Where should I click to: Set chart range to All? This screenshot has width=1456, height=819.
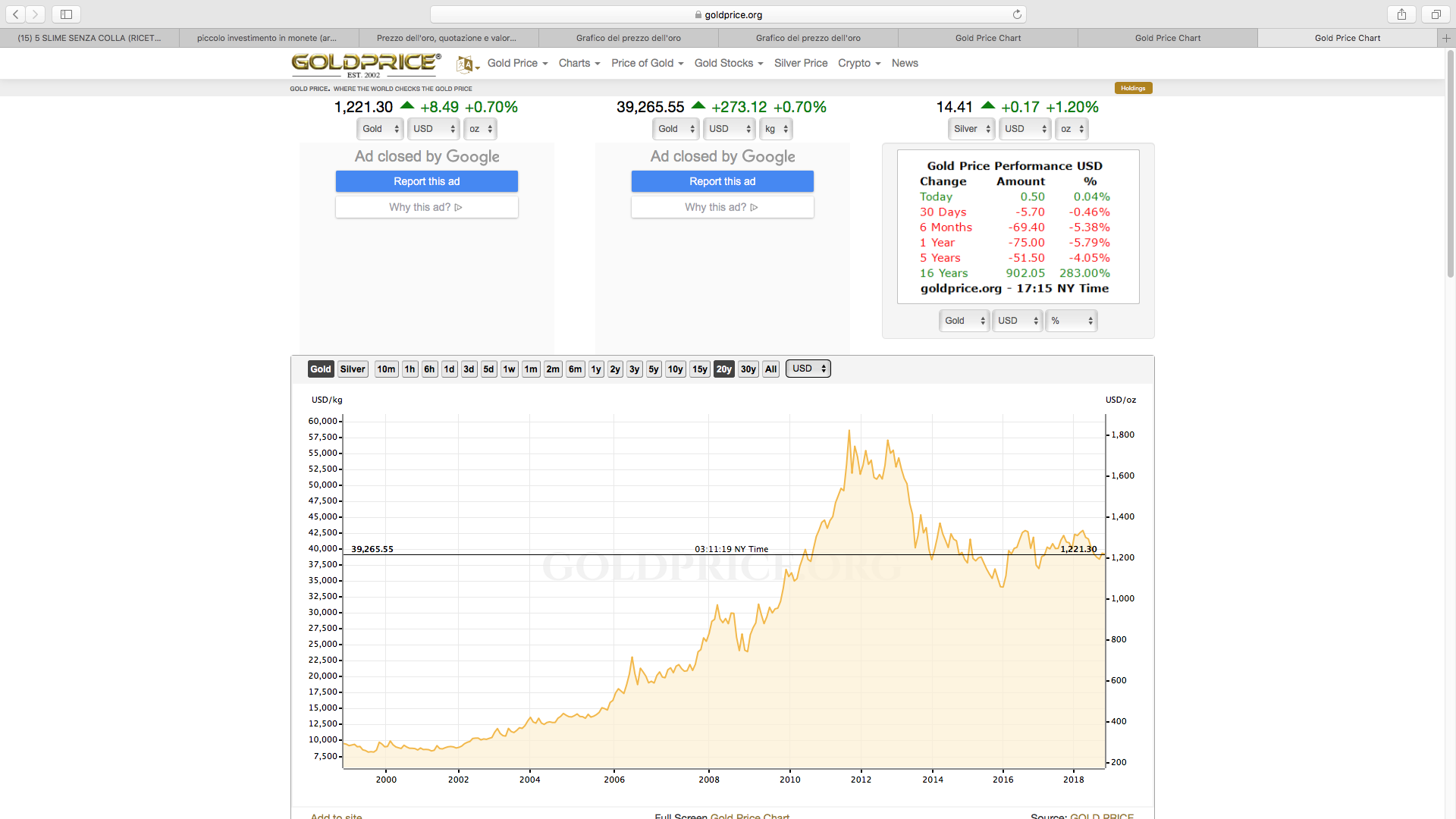(x=771, y=369)
